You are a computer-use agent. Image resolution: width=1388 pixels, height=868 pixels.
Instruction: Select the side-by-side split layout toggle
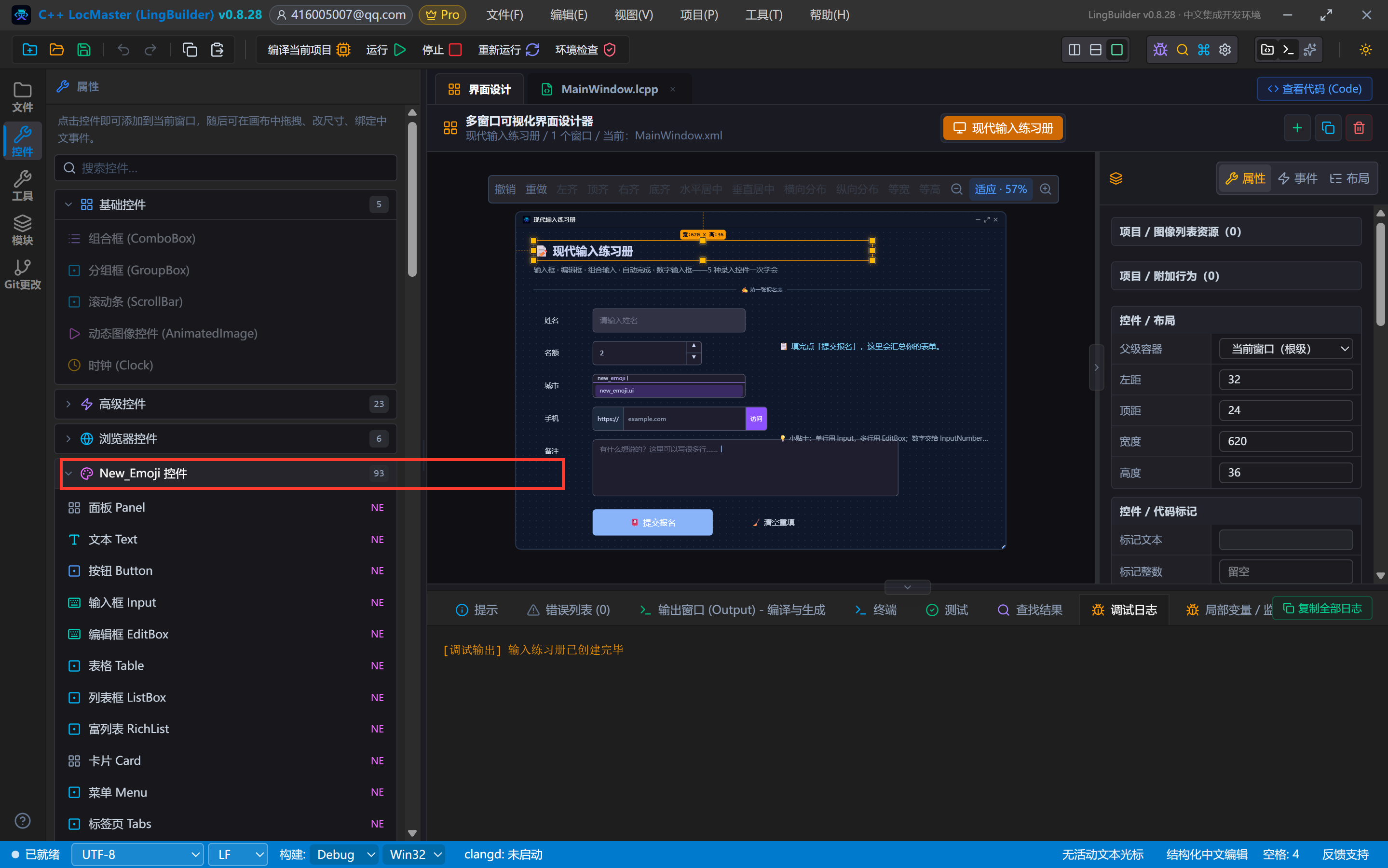tap(1074, 50)
